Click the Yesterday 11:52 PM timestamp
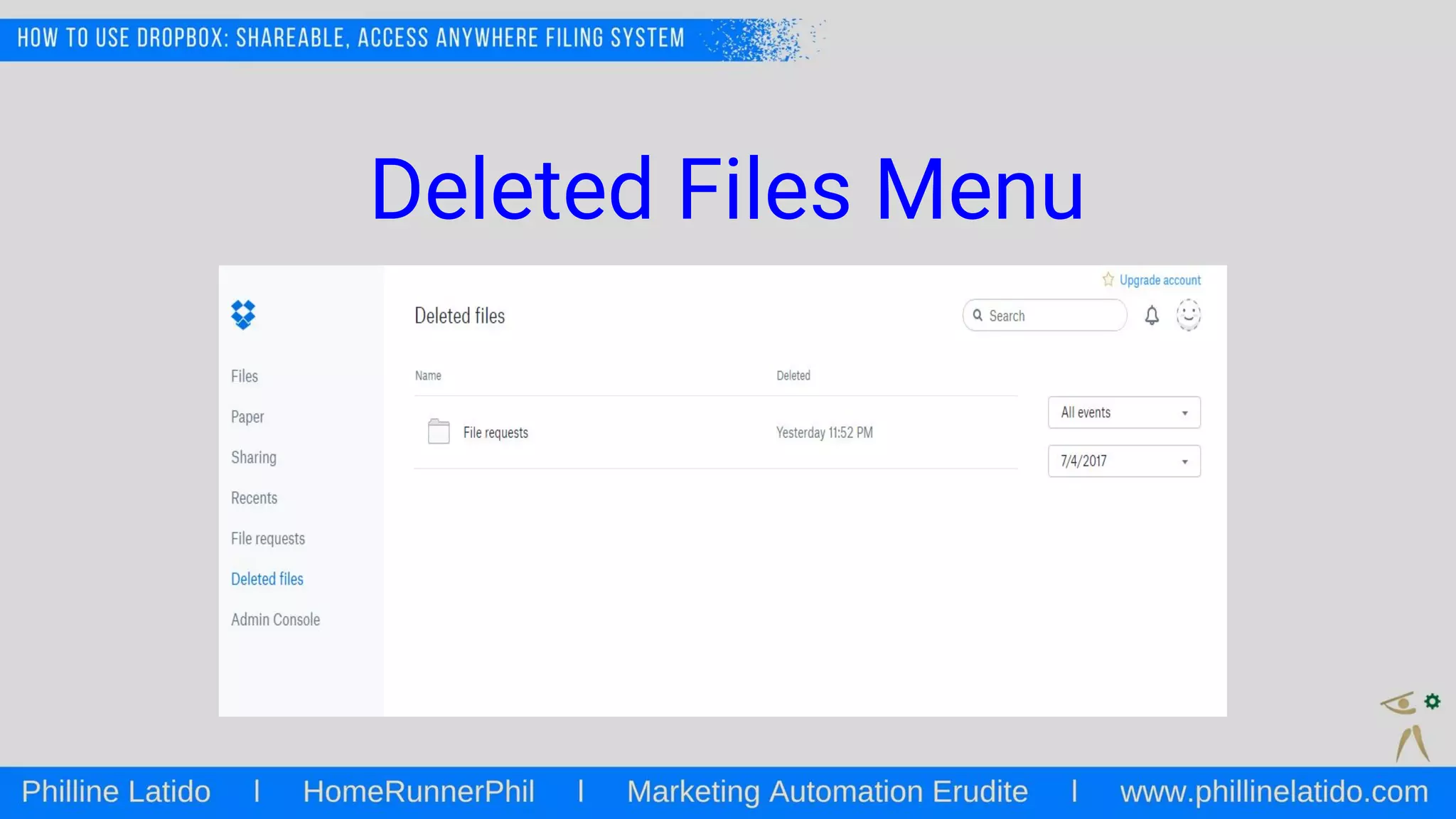The image size is (1456, 819). (825, 432)
